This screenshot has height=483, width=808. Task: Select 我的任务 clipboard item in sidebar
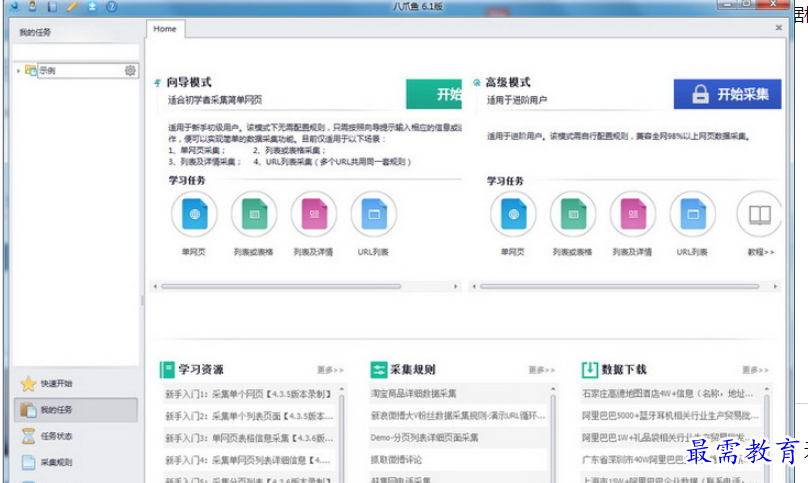[76, 410]
